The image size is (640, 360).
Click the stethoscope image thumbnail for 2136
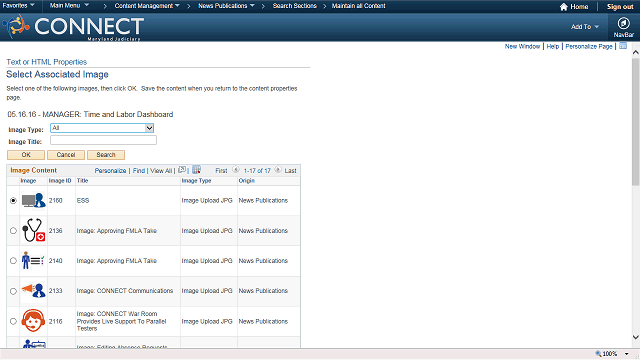click(x=33, y=230)
